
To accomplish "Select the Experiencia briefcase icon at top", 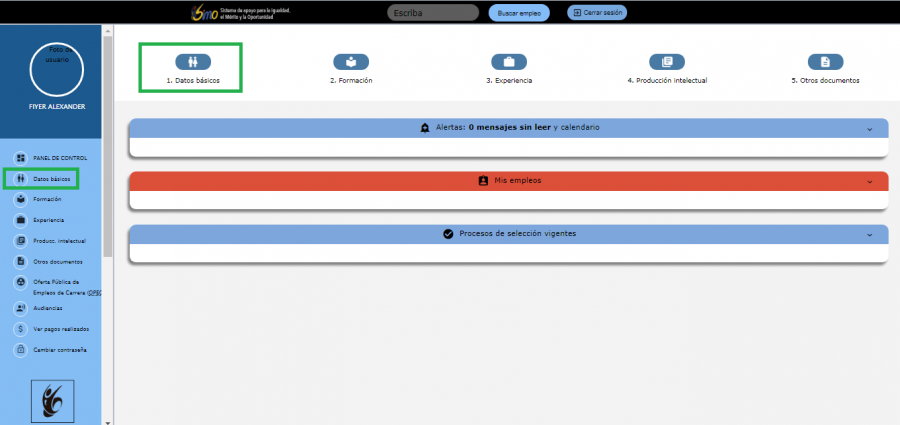I will tap(508, 62).
